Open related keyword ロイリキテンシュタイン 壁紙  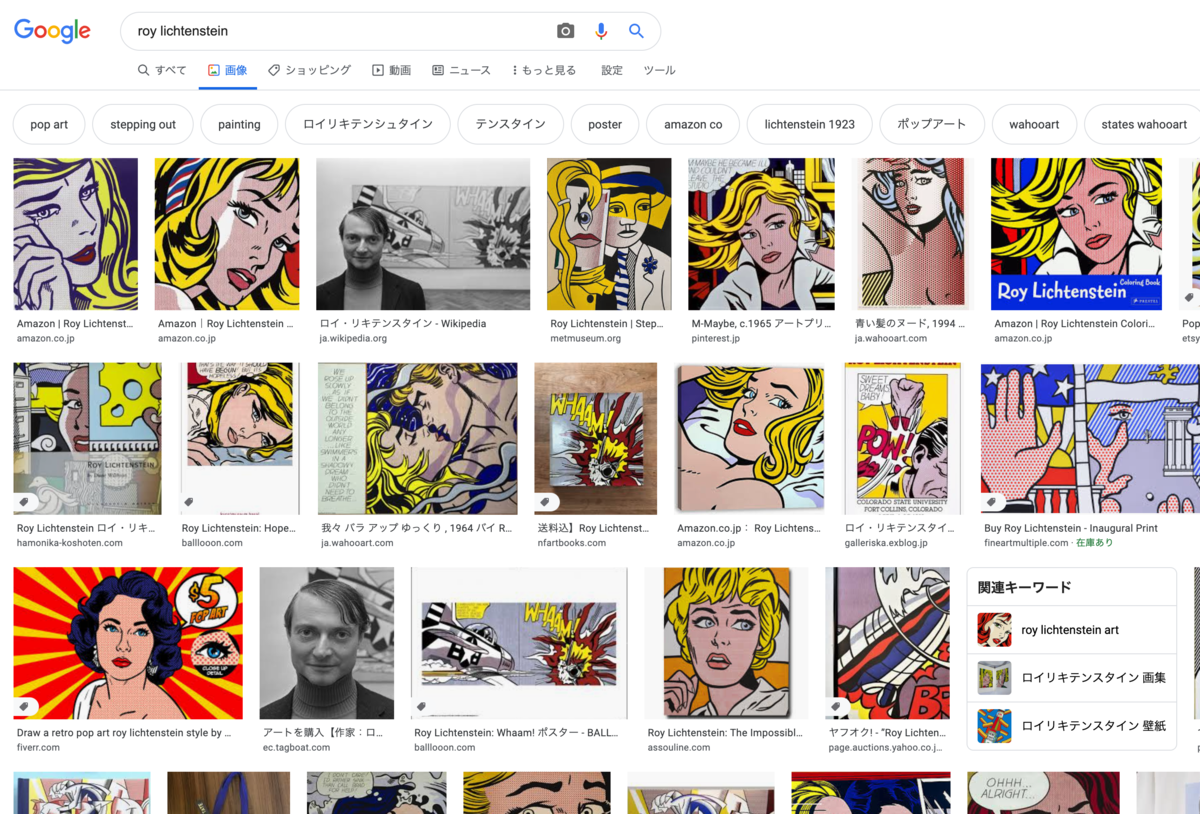point(1071,726)
